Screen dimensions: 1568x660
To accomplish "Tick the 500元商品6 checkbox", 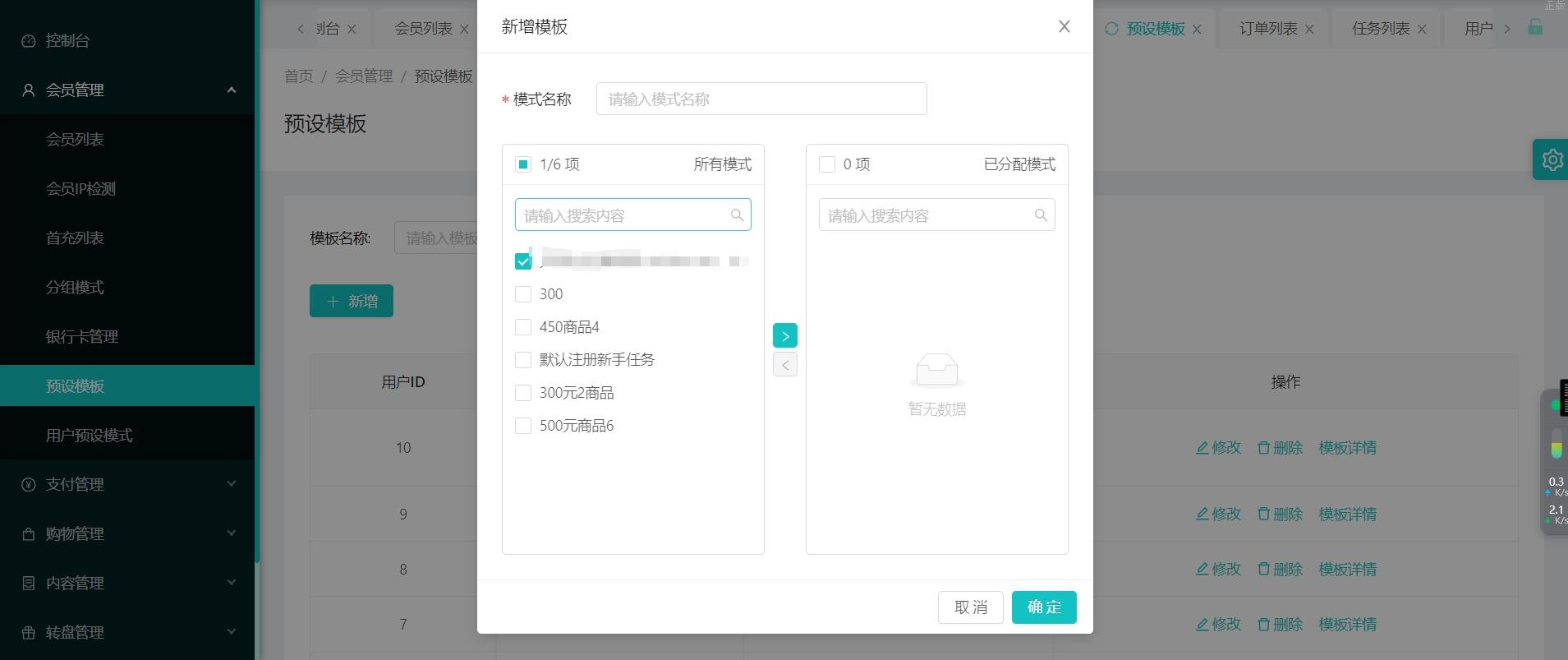I will 523,426.
